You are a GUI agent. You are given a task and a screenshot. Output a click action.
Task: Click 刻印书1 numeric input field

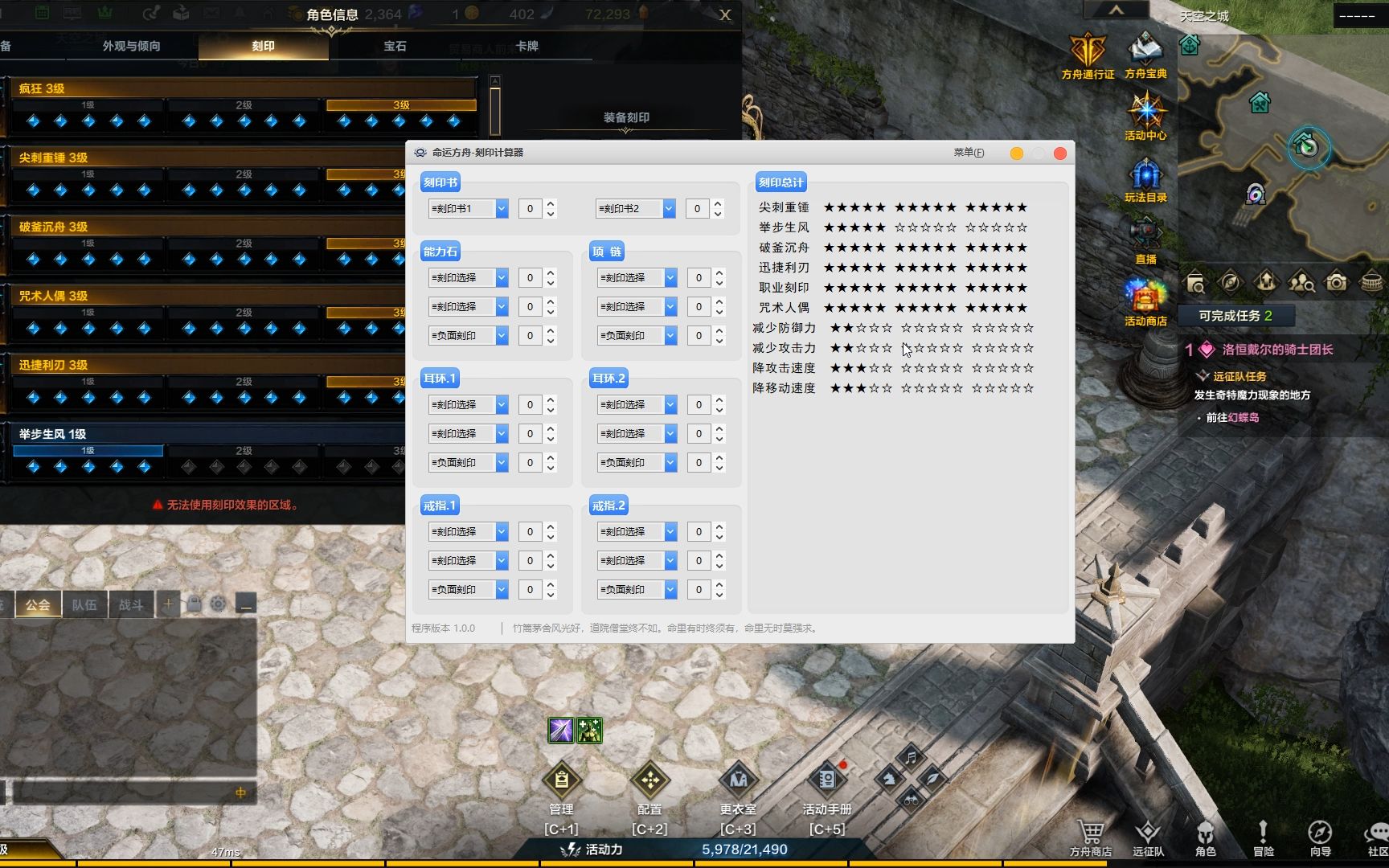[530, 209]
